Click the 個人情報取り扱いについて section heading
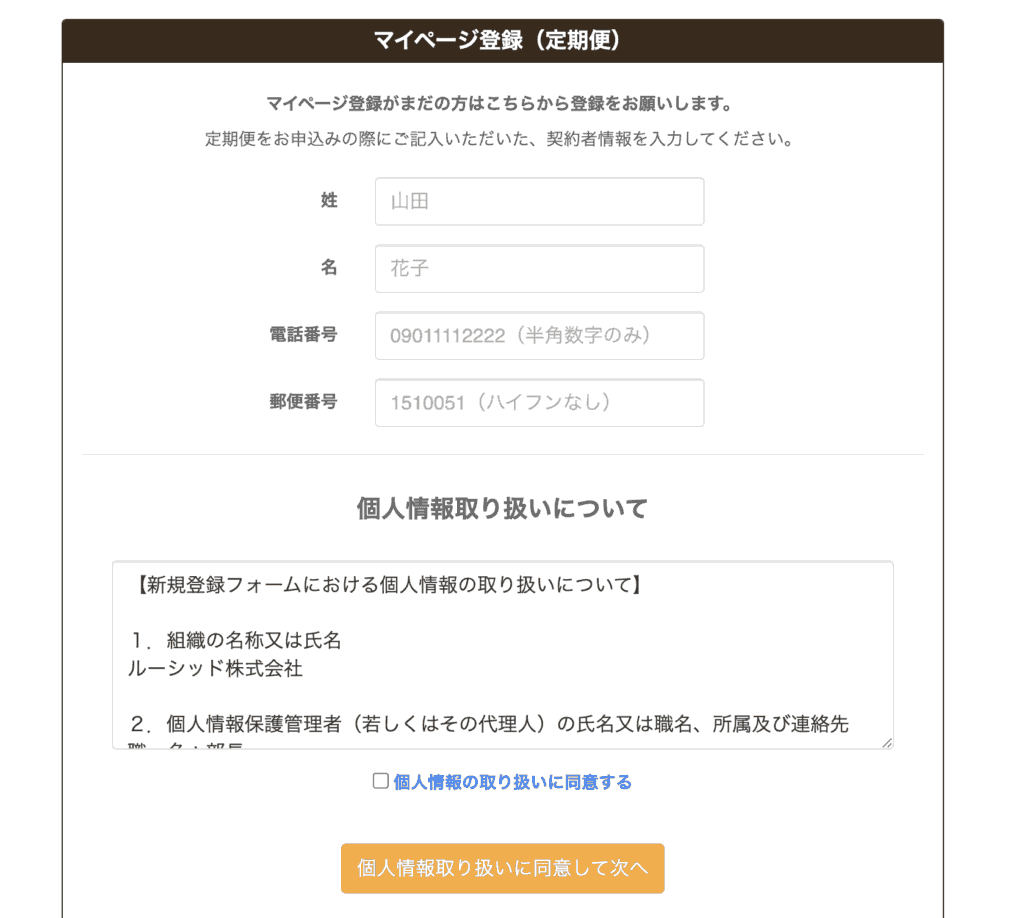This screenshot has height=918, width=1024. click(502, 509)
